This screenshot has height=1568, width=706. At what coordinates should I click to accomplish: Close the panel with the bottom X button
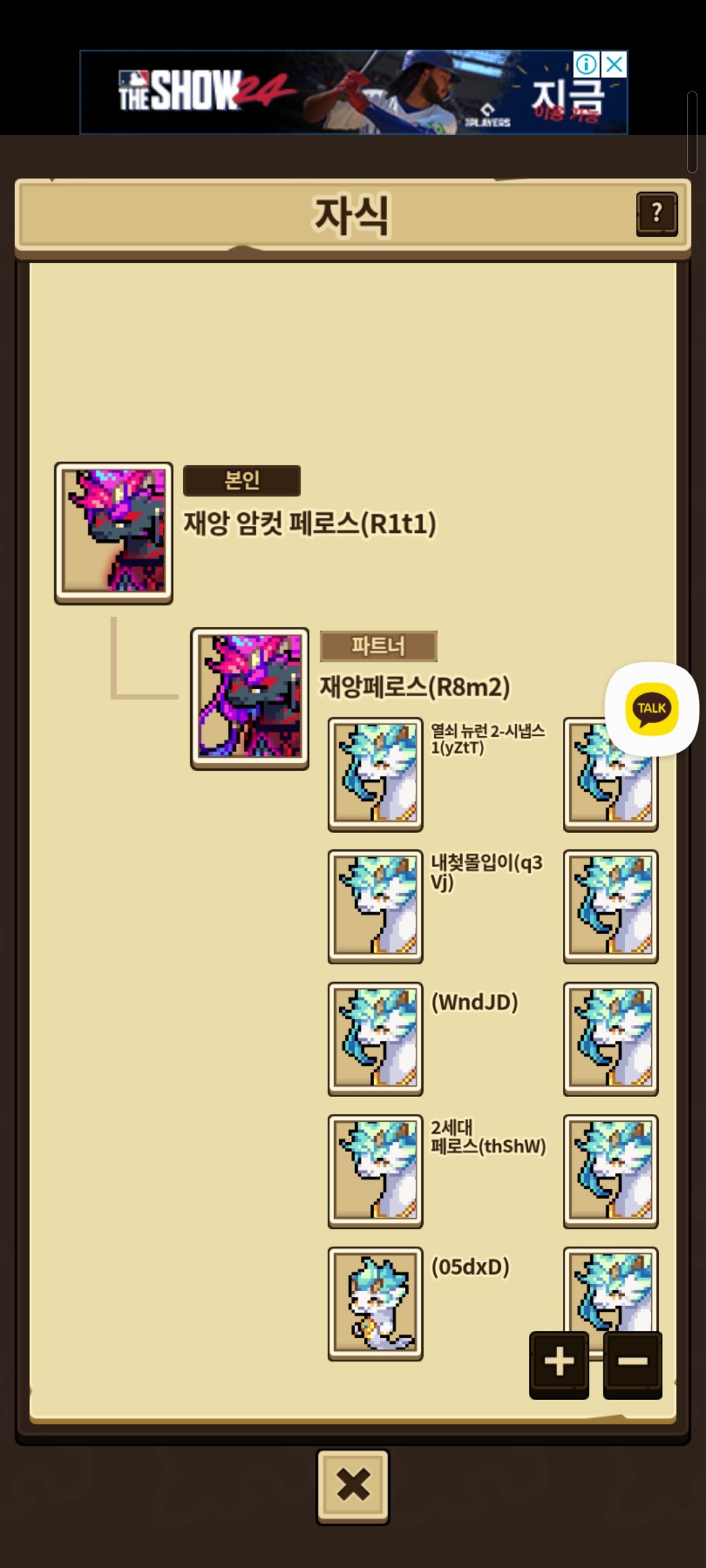coord(353,1487)
